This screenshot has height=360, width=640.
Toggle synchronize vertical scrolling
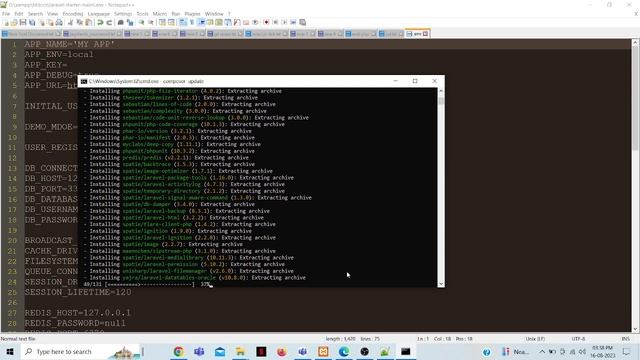(162, 22)
